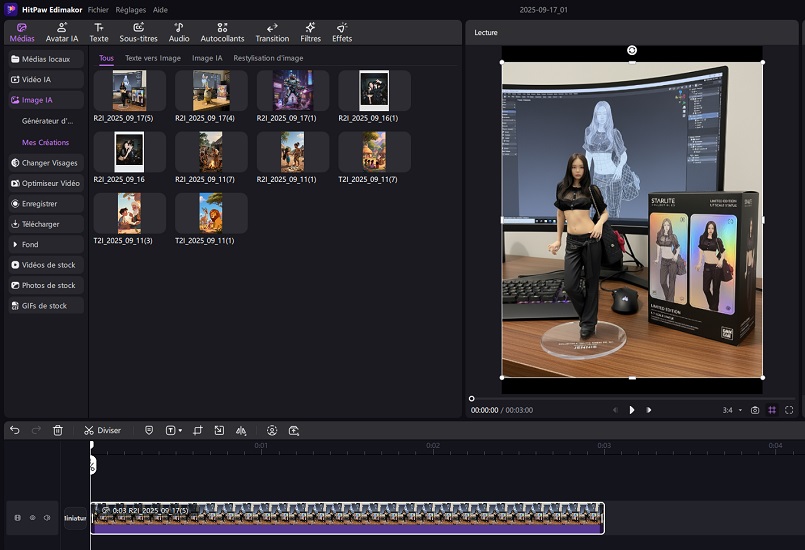This screenshot has height=550, width=805.
Task: Click the add-to-cloud export icon
Action: (294, 430)
